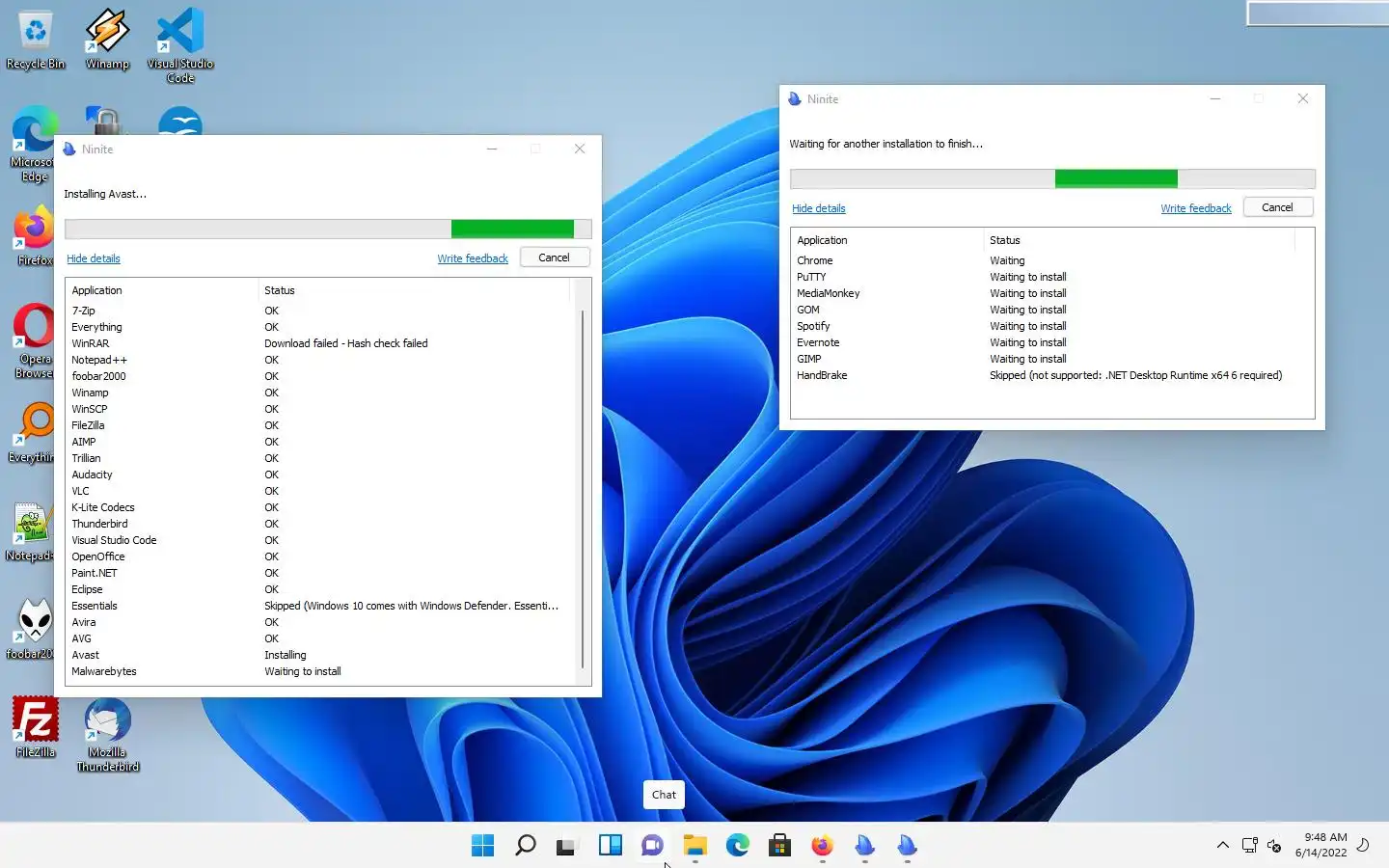
Task: Show hidden system tray icons
Action: 1222,845
